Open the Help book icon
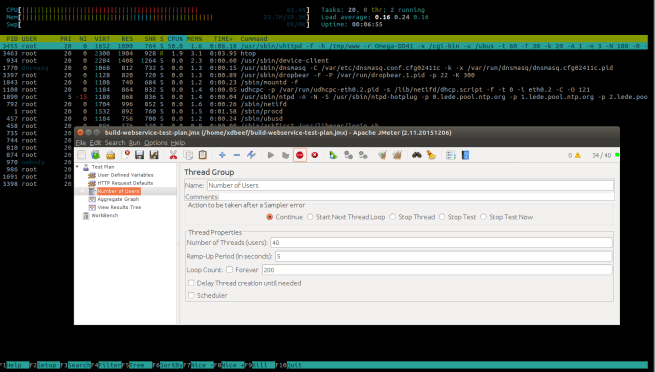 (x=465, y=155)
